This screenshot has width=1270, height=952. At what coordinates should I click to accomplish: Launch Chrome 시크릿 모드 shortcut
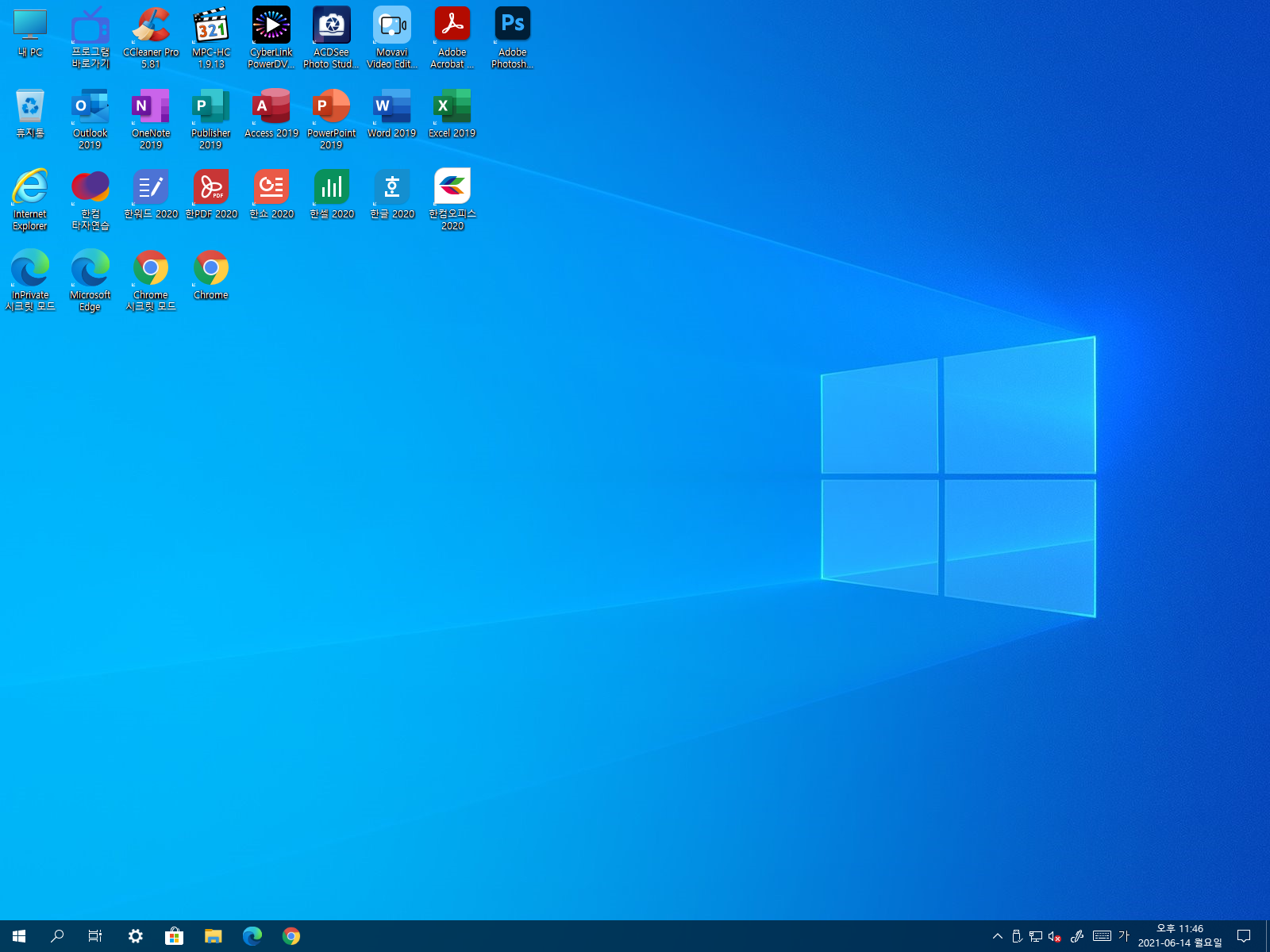click(x=151, y=281)
